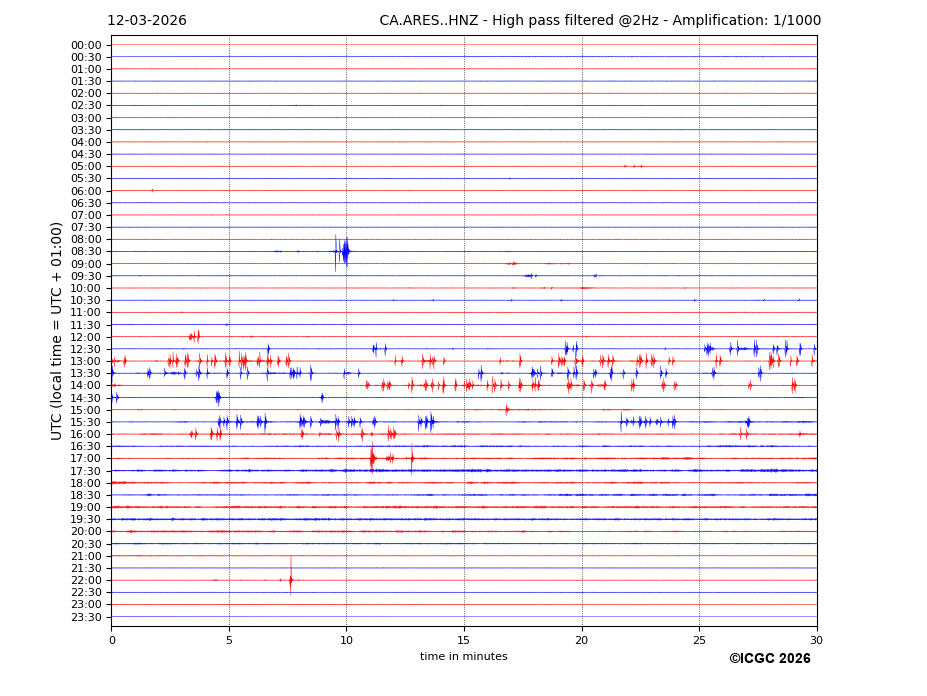Click the ©ICGC 2026 copyright text

click(x=769, y=659)
